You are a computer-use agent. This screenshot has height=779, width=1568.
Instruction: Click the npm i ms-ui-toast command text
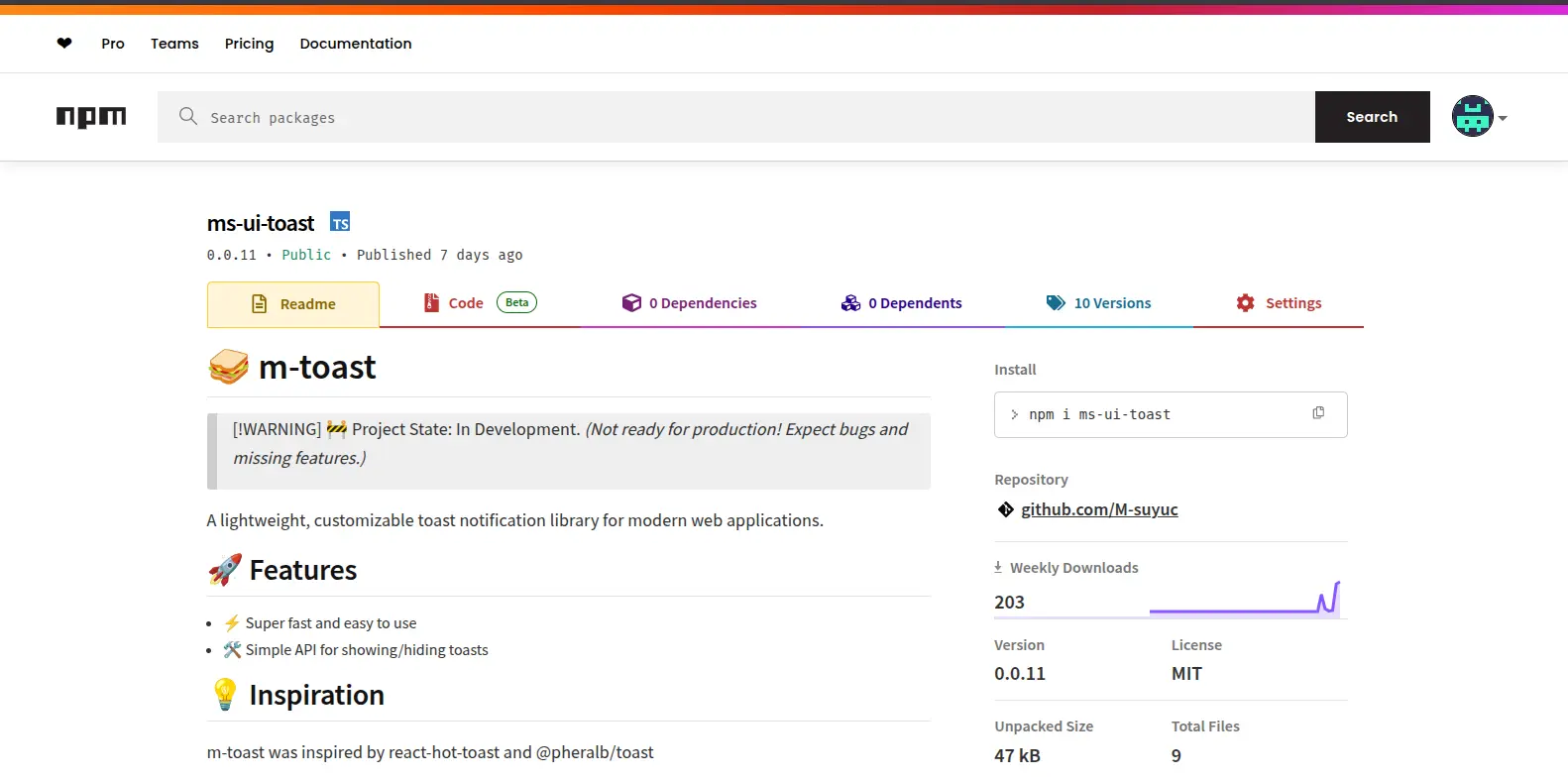[1099, 414]
